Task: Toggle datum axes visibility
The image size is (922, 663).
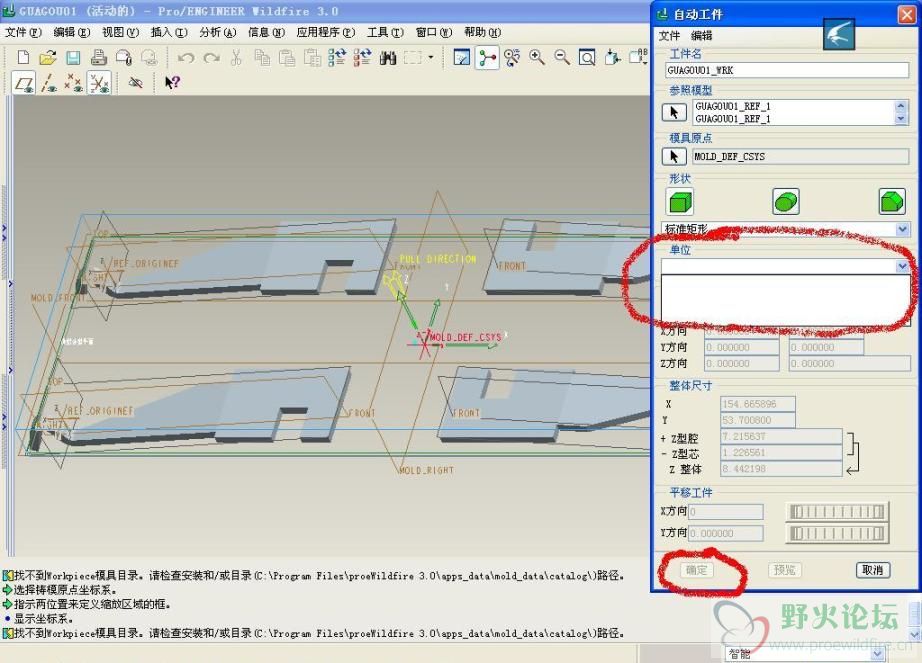Action: click(49, 83)
